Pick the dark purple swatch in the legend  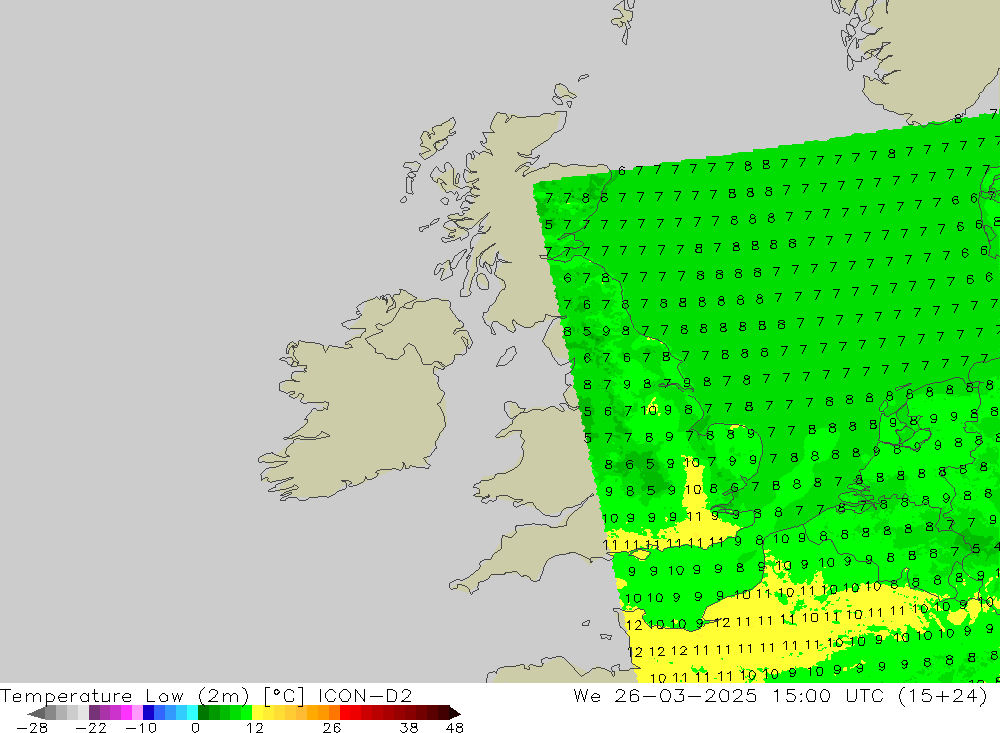point(94,713)
